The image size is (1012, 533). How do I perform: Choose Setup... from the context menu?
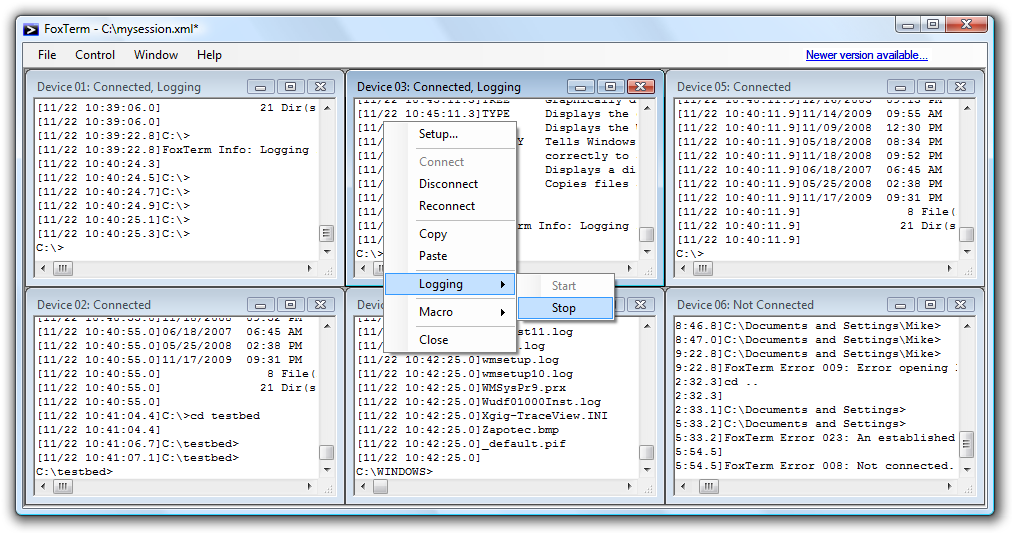tap(450, 134)
